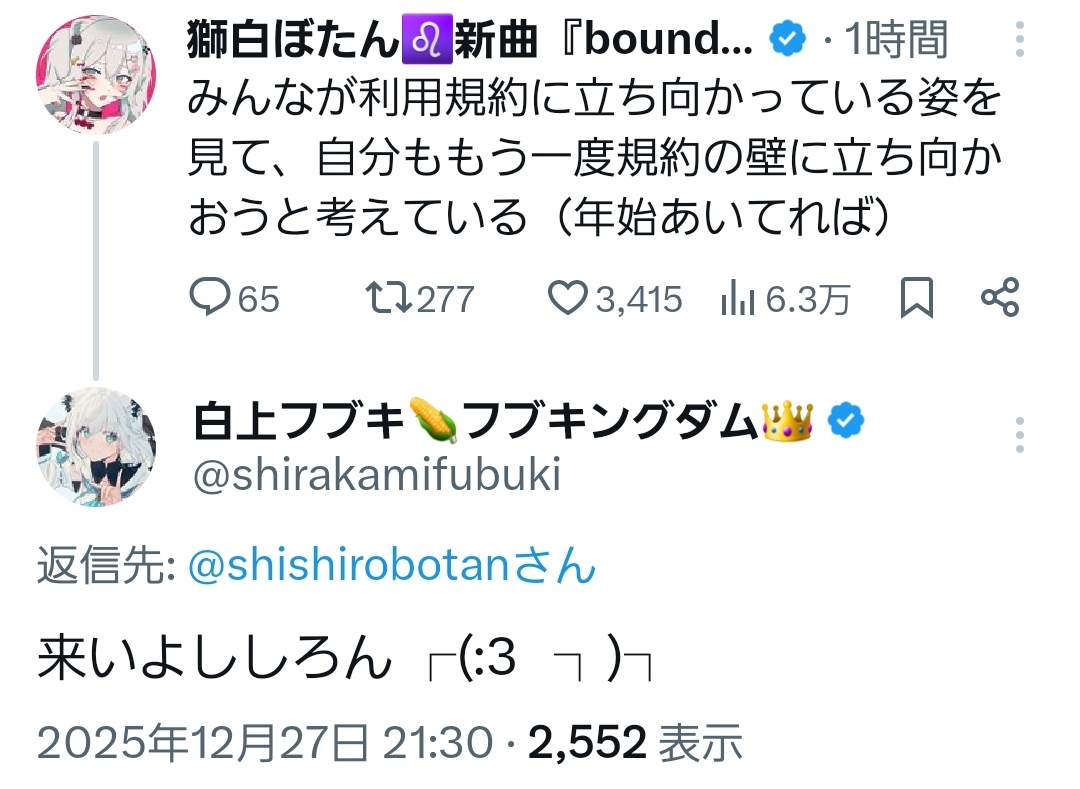Click the 2025年12月27日 21:30 timestamp
The image size is (1080, 789).
pos(264,742)
